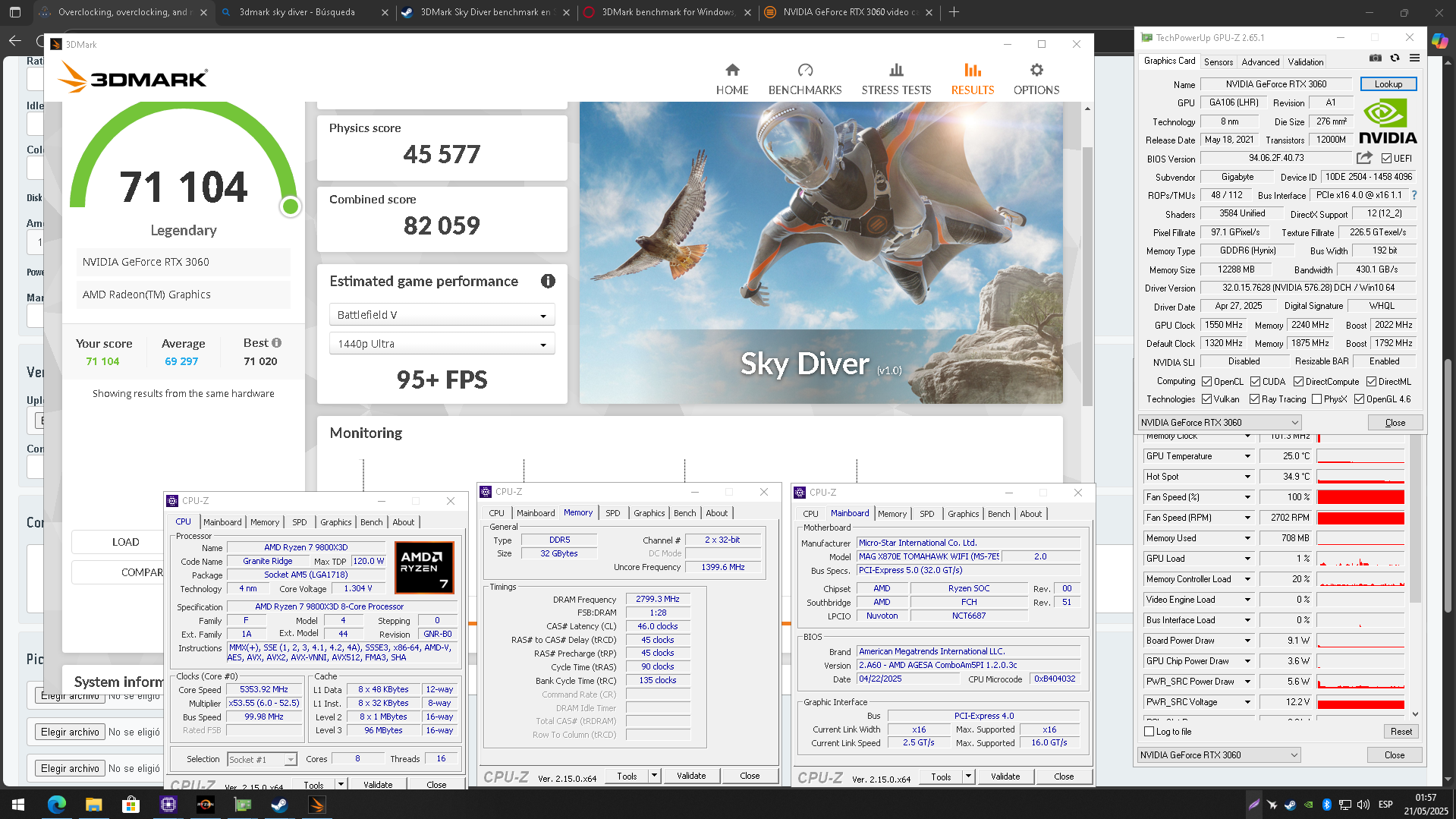The image size is (1456, 819).
Task: Click Validate in Mainboard CPU-Z window
Action: [1005, 776]
